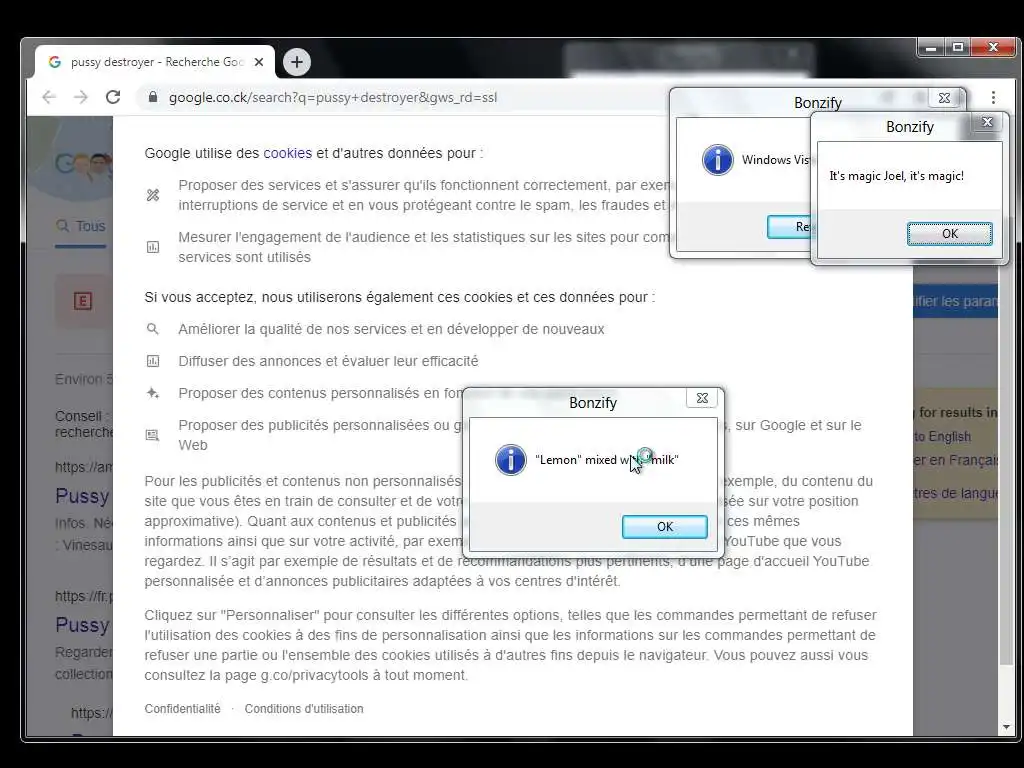1024x768 pixels.
Task: Click the browser tab titled pussy destroyer - Recherche Google
Action: (x=155, y=62)
